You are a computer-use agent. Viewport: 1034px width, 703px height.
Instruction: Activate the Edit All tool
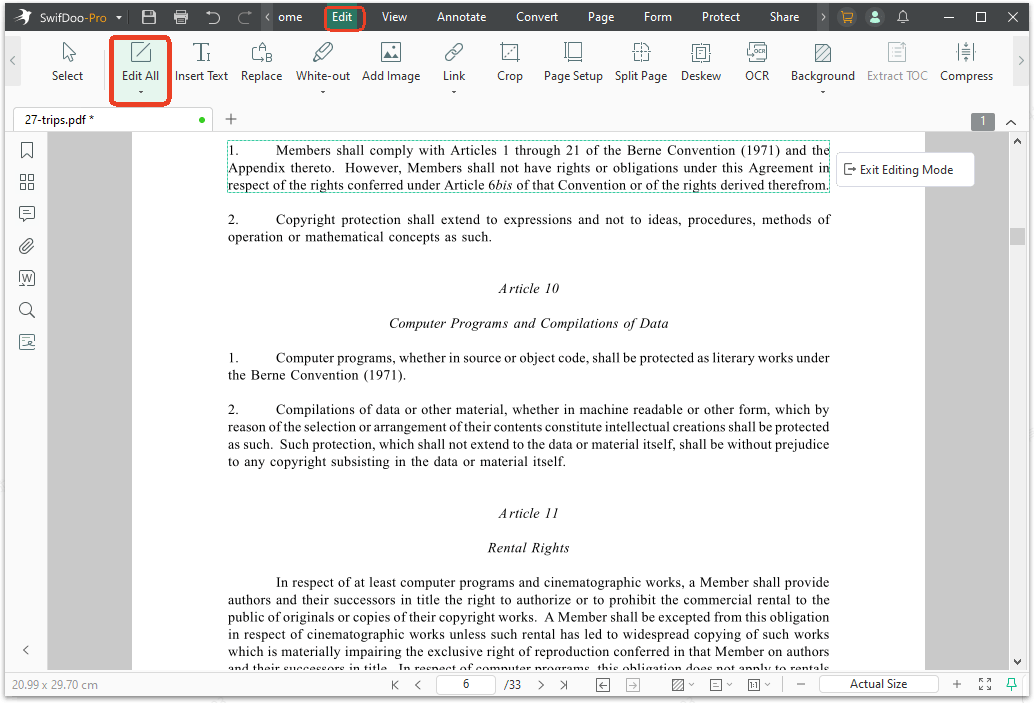point(140,62)
